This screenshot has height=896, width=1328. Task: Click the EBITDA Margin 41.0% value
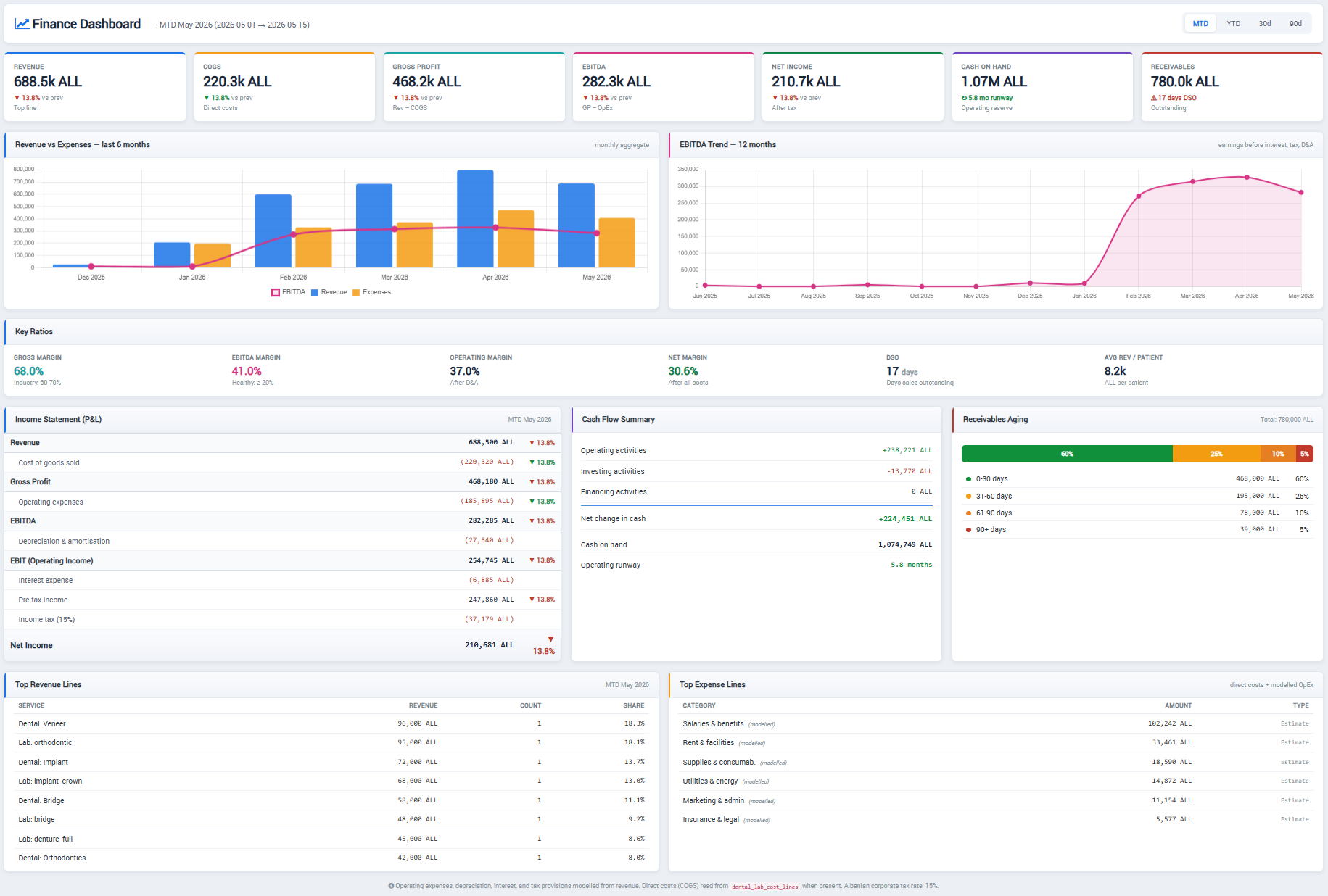pyautogui.click(x=247, y=371)
